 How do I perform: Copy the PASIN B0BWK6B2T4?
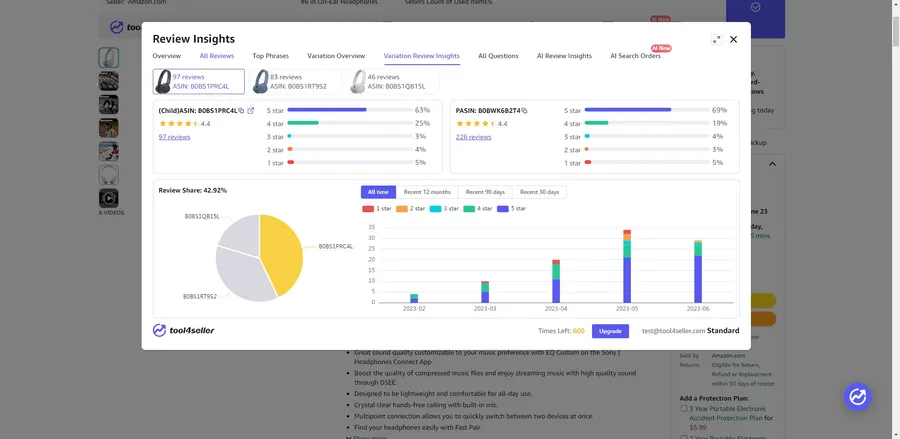tap(525, 111)
